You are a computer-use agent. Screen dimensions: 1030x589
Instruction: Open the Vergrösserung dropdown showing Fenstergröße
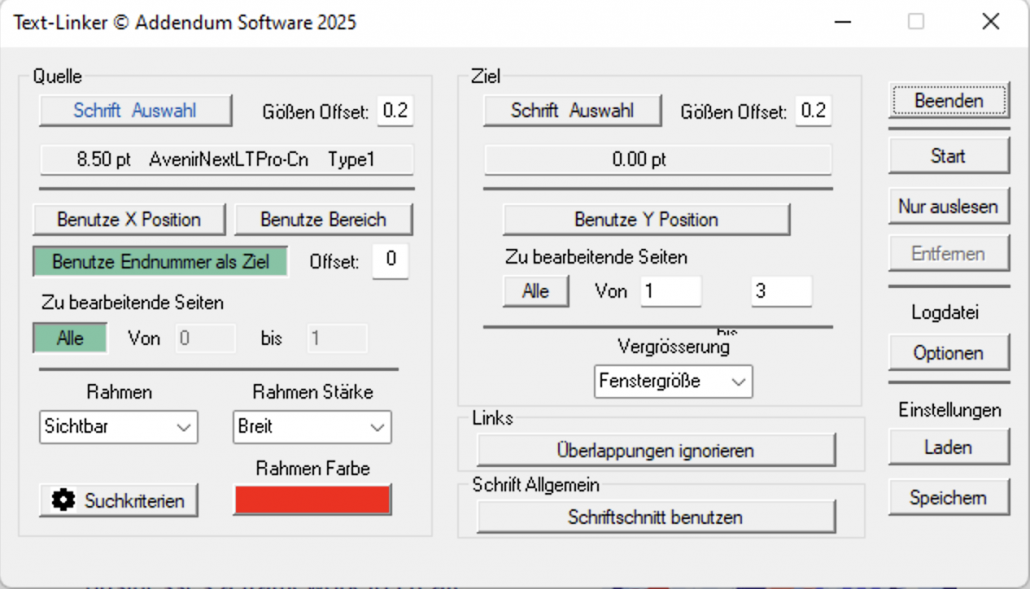coord(673,382)
